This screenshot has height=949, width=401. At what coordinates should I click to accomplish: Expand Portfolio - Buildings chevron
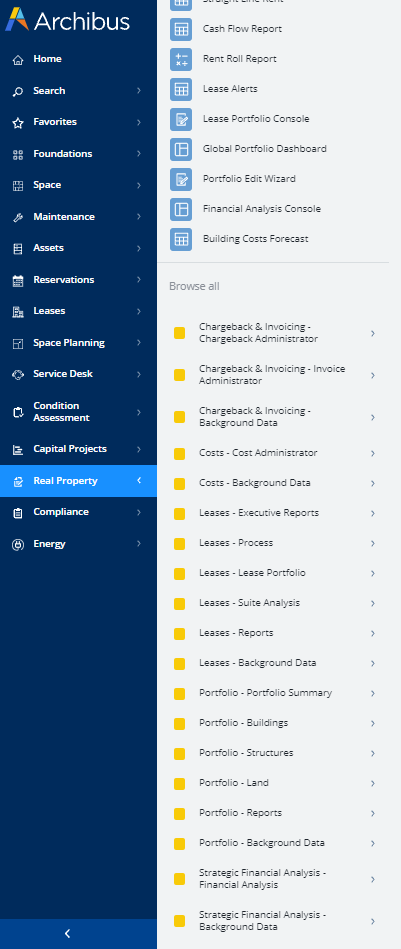(x=373, y=723)
